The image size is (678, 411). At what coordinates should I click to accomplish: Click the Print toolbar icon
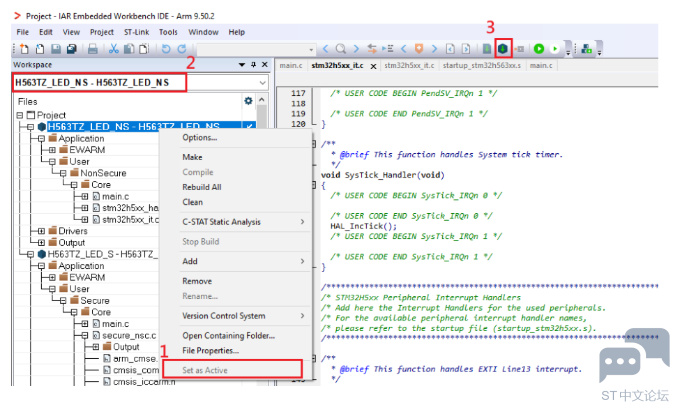click(x=93, y=49)
